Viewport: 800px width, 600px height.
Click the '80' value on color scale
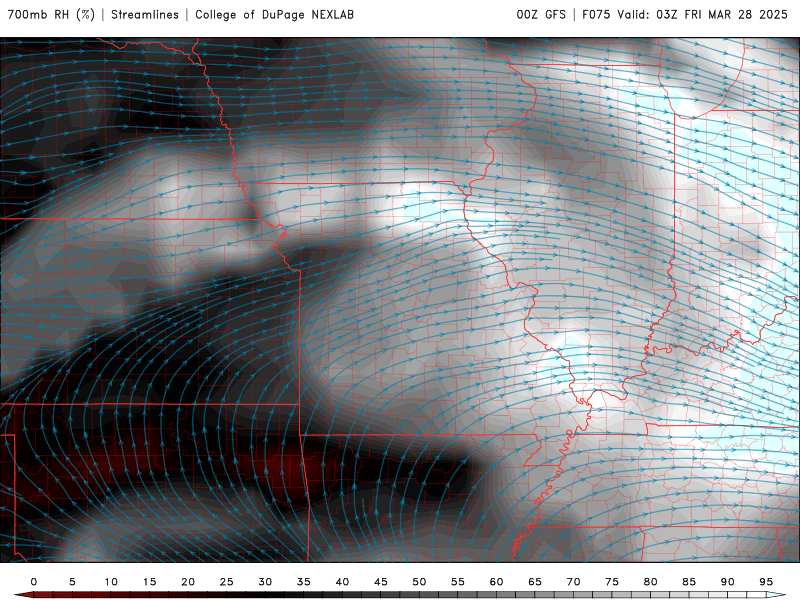(x=650, y=582)
